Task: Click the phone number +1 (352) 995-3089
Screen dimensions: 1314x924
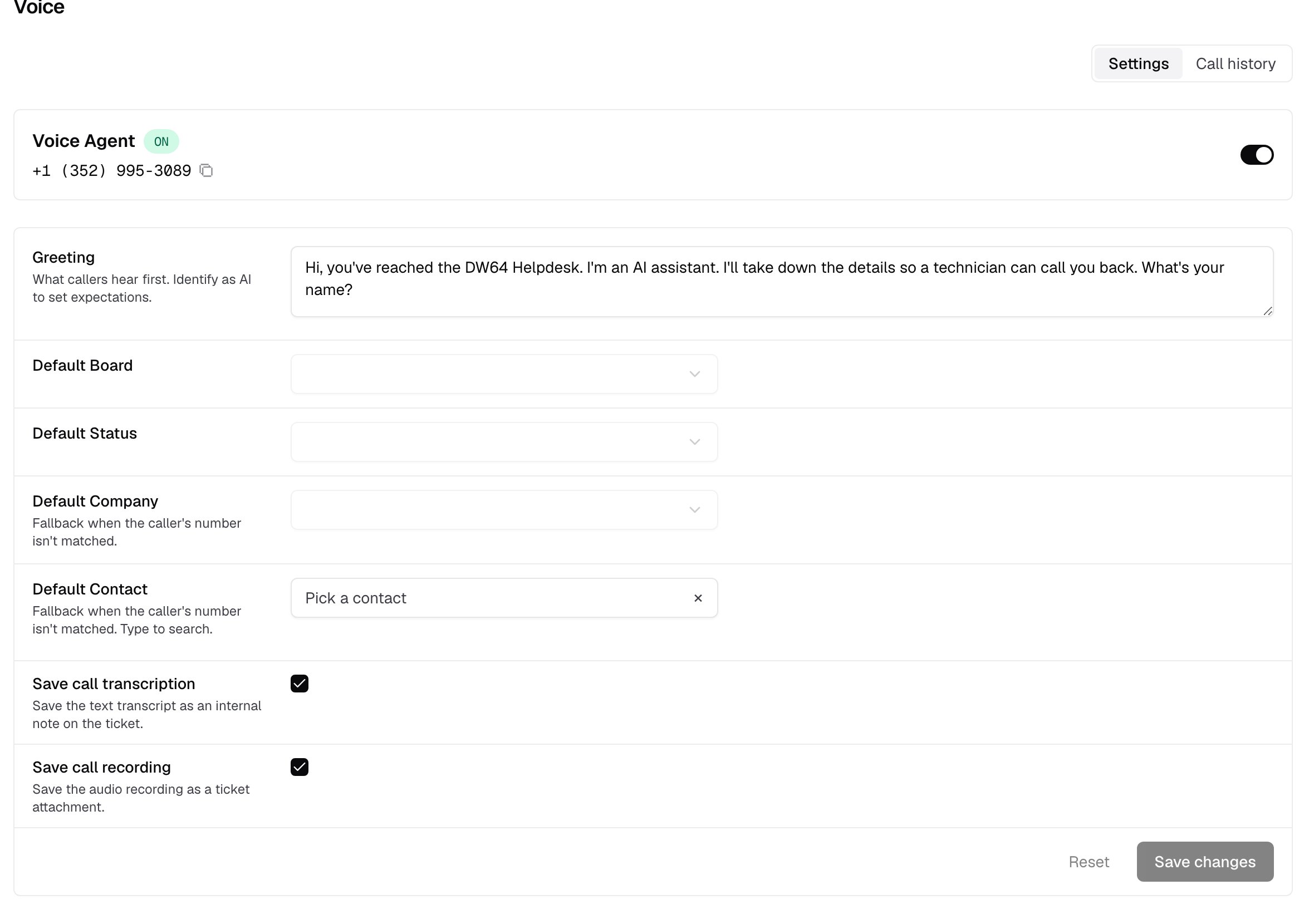Action: tap(111, 170)
